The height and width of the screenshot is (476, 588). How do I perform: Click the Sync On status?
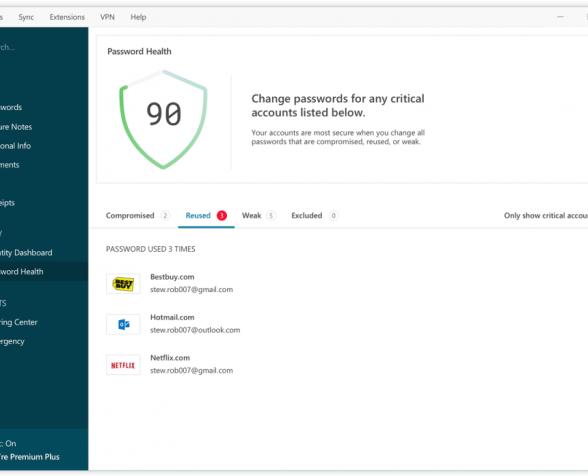pos(8,443)
